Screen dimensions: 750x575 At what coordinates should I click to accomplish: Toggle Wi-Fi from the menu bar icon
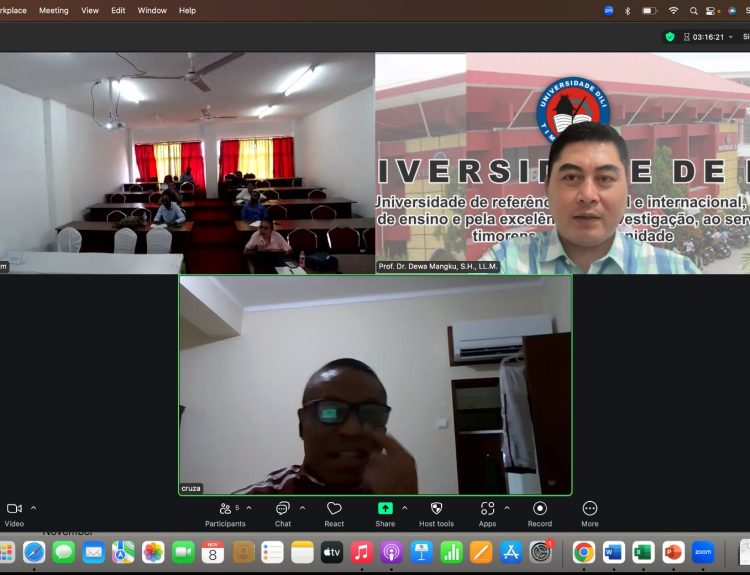tap(673, 11)
